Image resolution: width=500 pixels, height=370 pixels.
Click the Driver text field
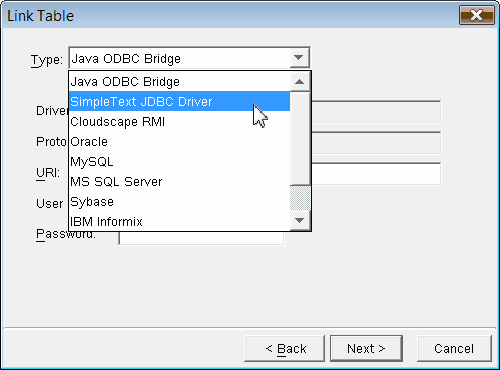(376, 112)
